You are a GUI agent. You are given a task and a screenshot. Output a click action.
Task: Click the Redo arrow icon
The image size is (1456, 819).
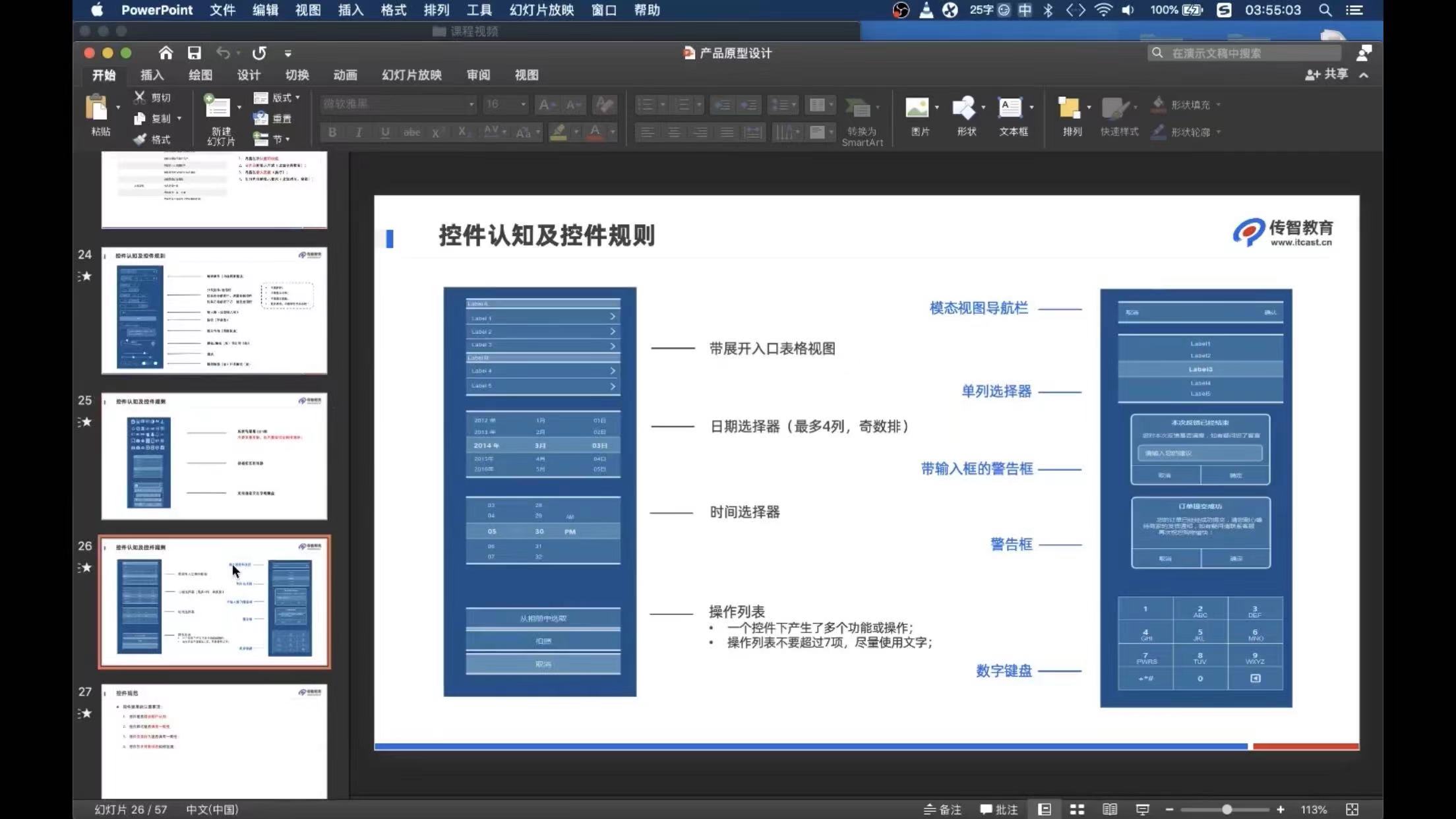coord(259,53)
